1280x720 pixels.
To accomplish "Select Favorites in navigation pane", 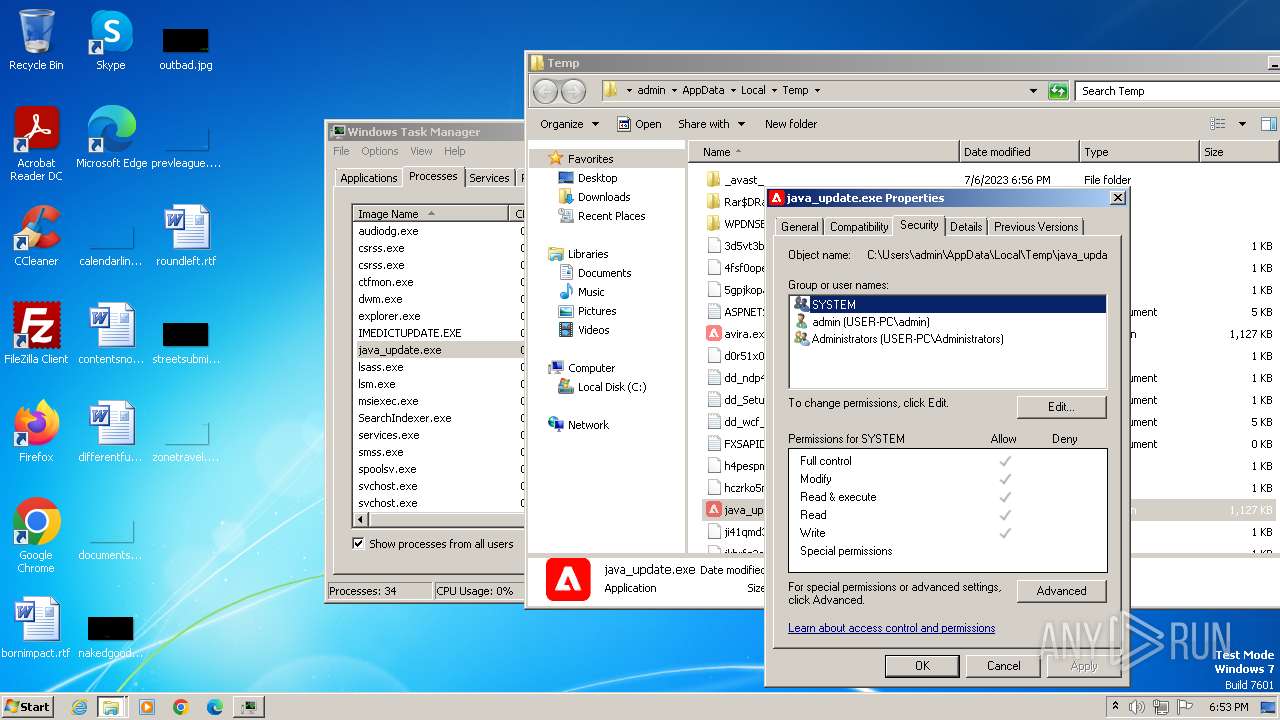I will click(x=590, y=159).
